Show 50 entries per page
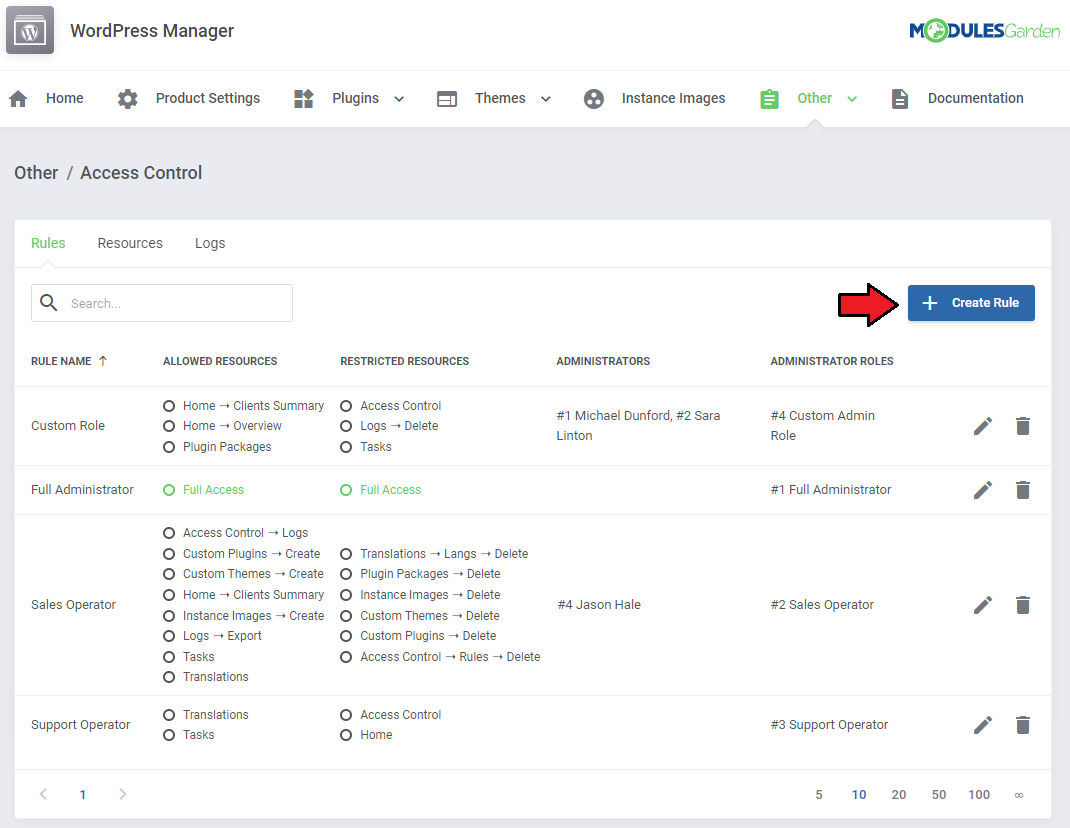This screenshot has height=828, width=1070. click(938, 795)
